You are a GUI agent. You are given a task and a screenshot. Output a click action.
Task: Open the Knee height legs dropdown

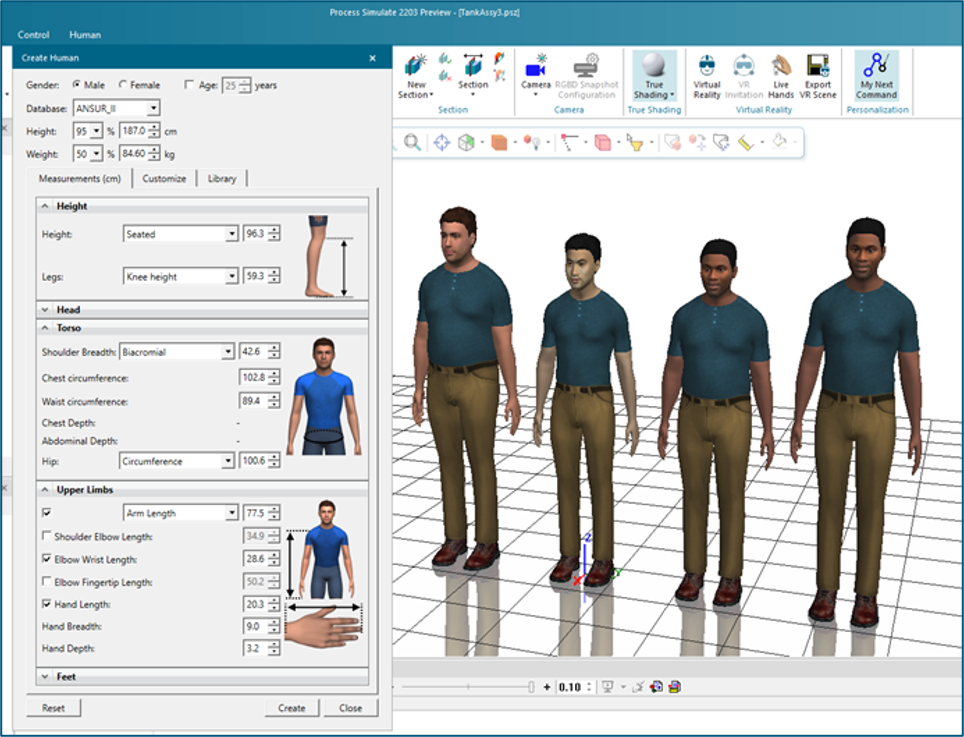click(x=232, y=277)
